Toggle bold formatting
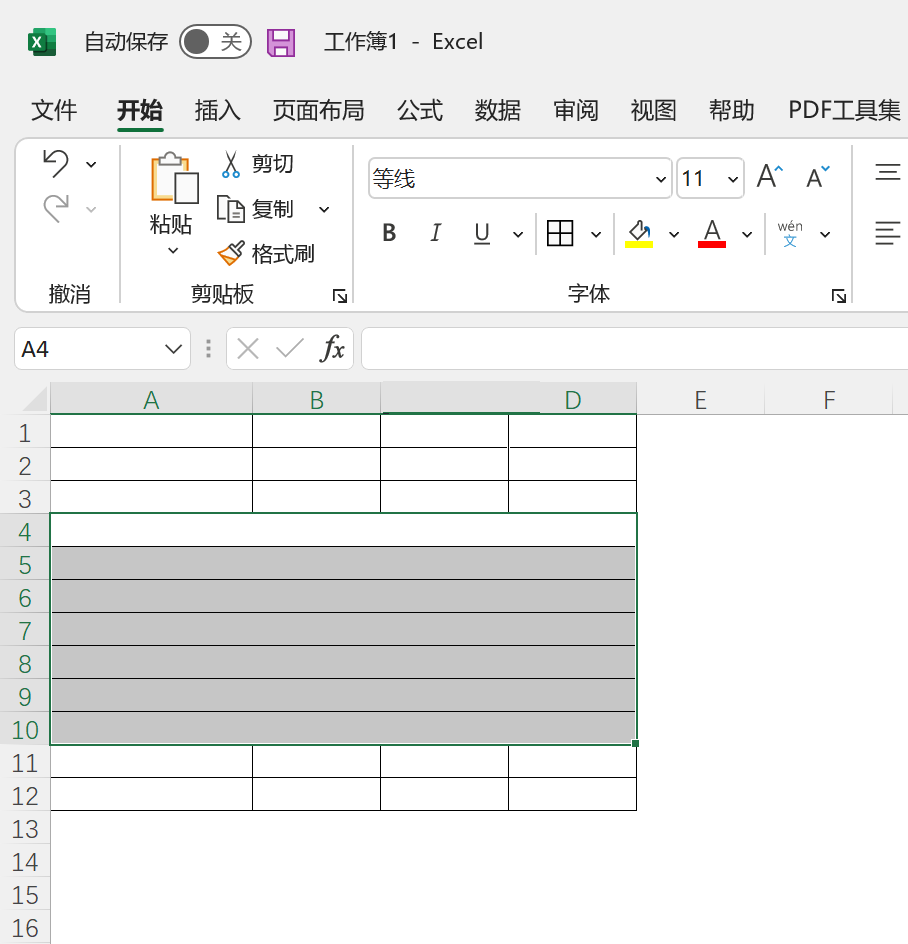 [x=390, y=234]
